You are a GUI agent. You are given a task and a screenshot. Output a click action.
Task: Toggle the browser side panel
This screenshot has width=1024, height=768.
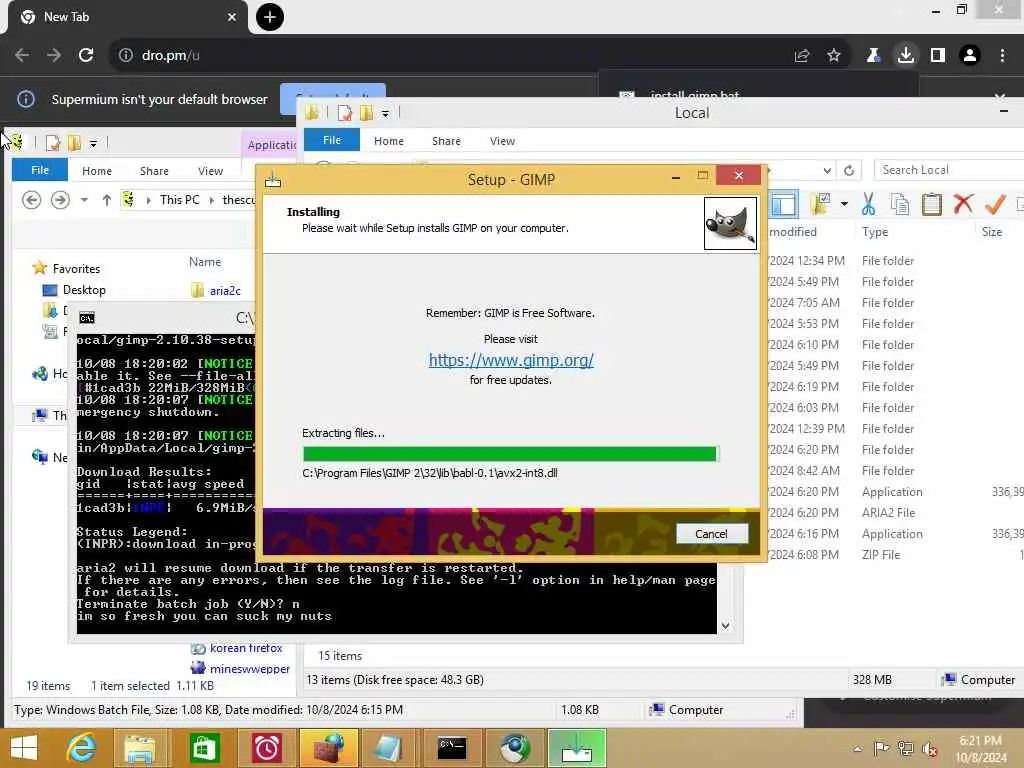coord(938,56)
